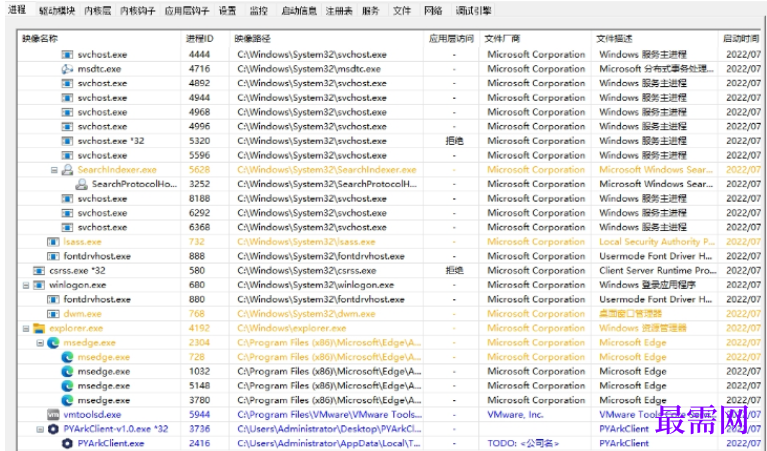Open the 文件 tab
This screenshot has width=767, height=451.
402,10
